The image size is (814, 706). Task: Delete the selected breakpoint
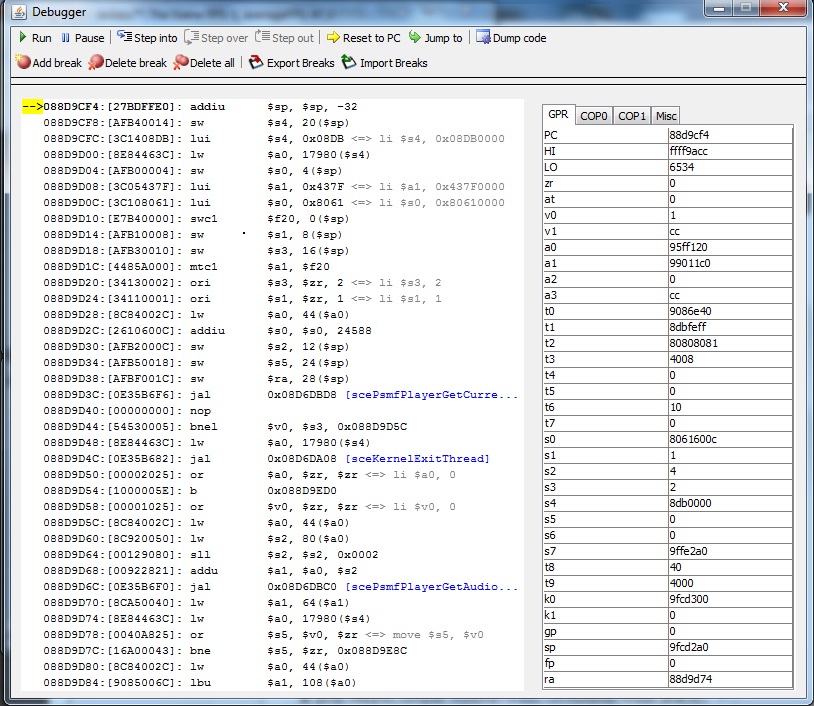(127, 63)
